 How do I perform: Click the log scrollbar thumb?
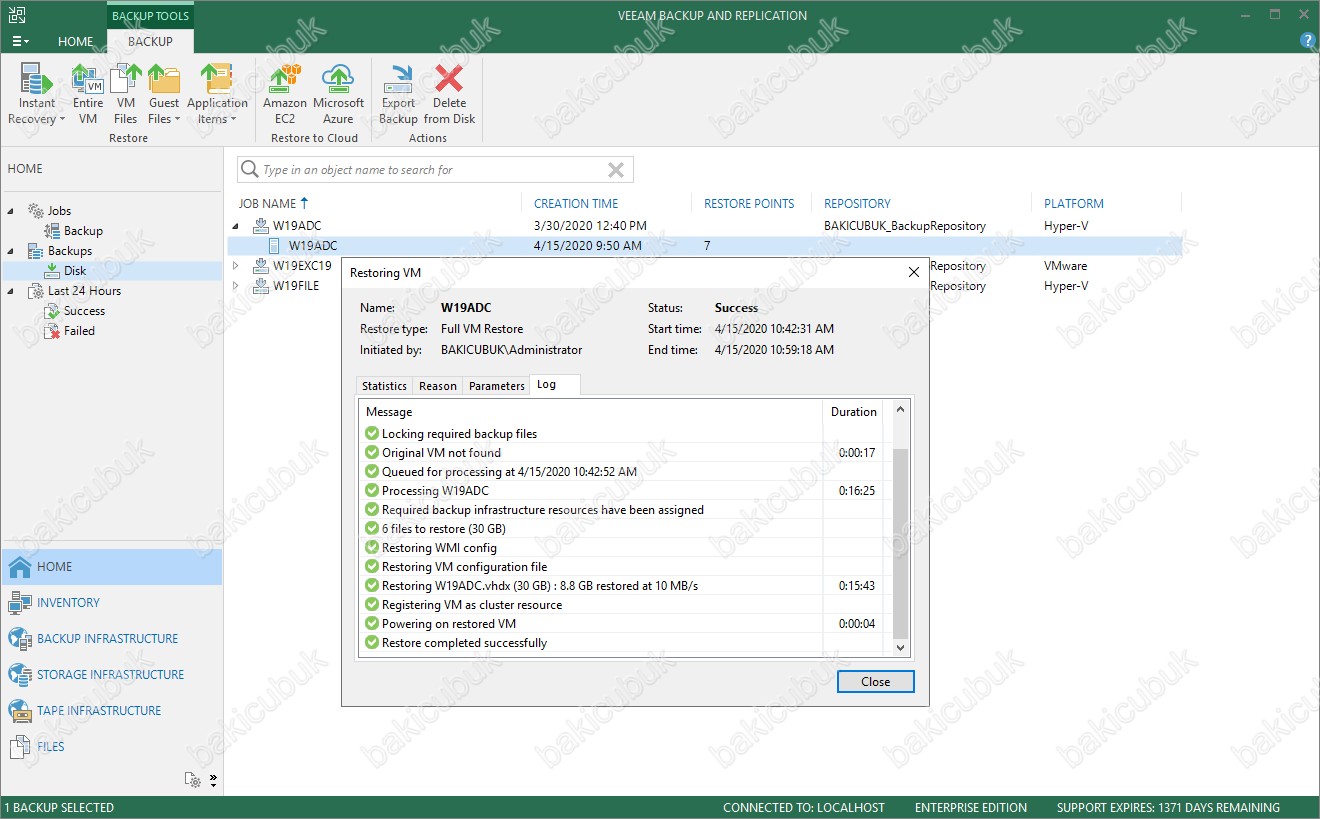900,544
